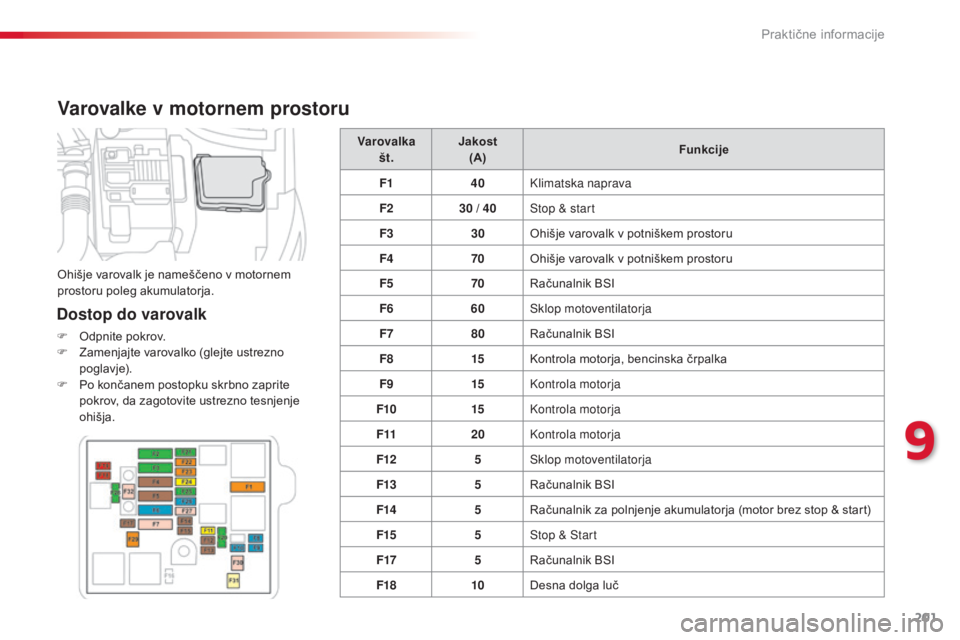Select the pink F7 fuse in the diagram
Screen dimensions: 960x640
pos(156,524)
